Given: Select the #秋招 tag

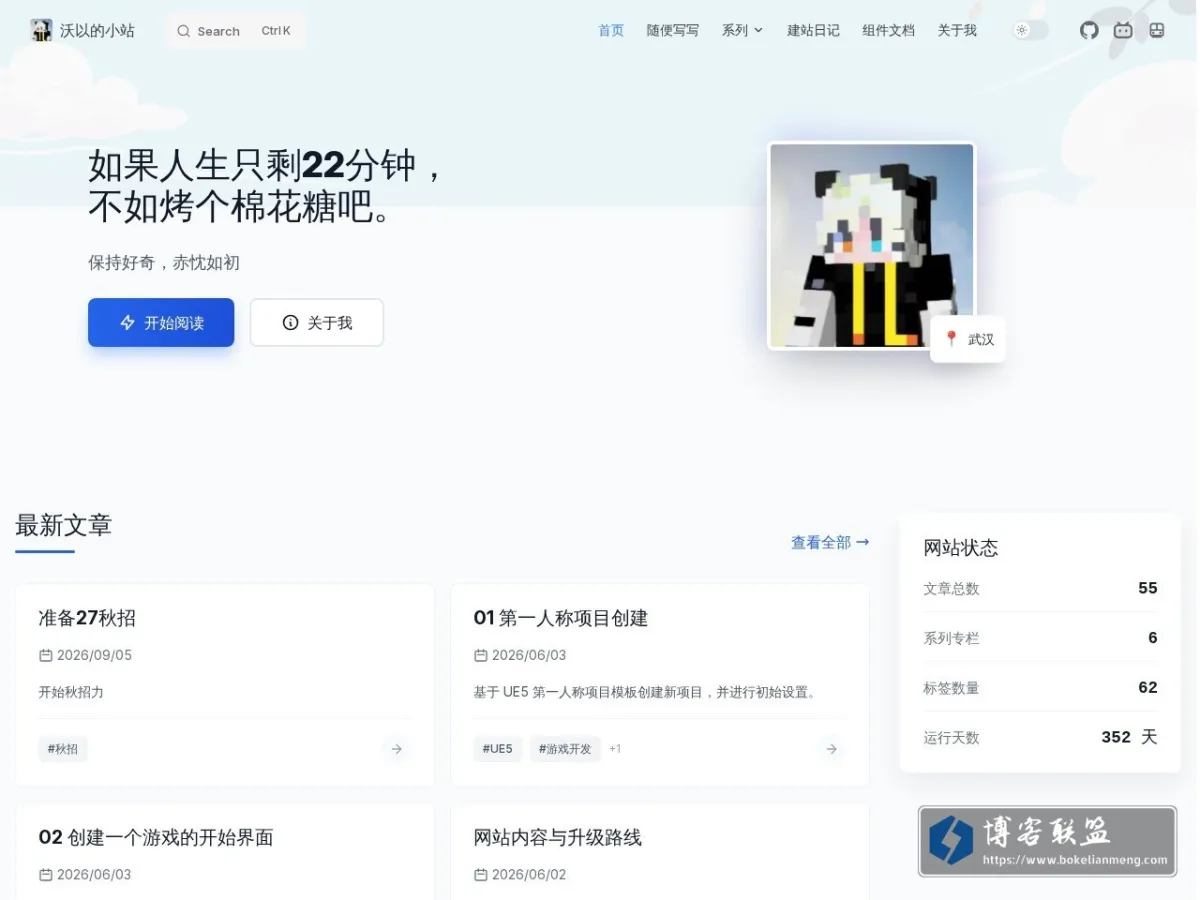Looking at the screenshot, I should tap(63, 749).
